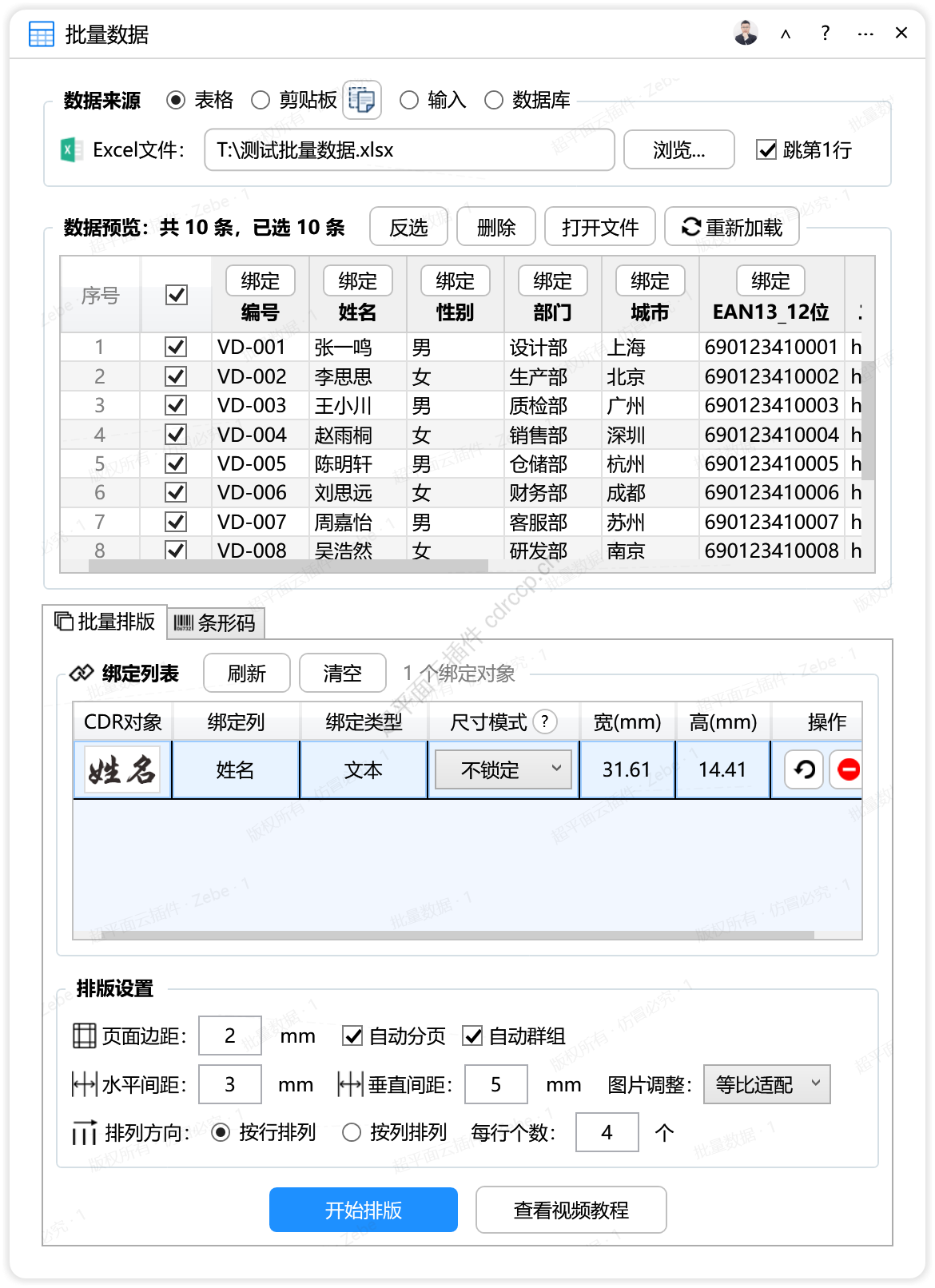Click the 开始排版 start button

tap(364, 1210)
